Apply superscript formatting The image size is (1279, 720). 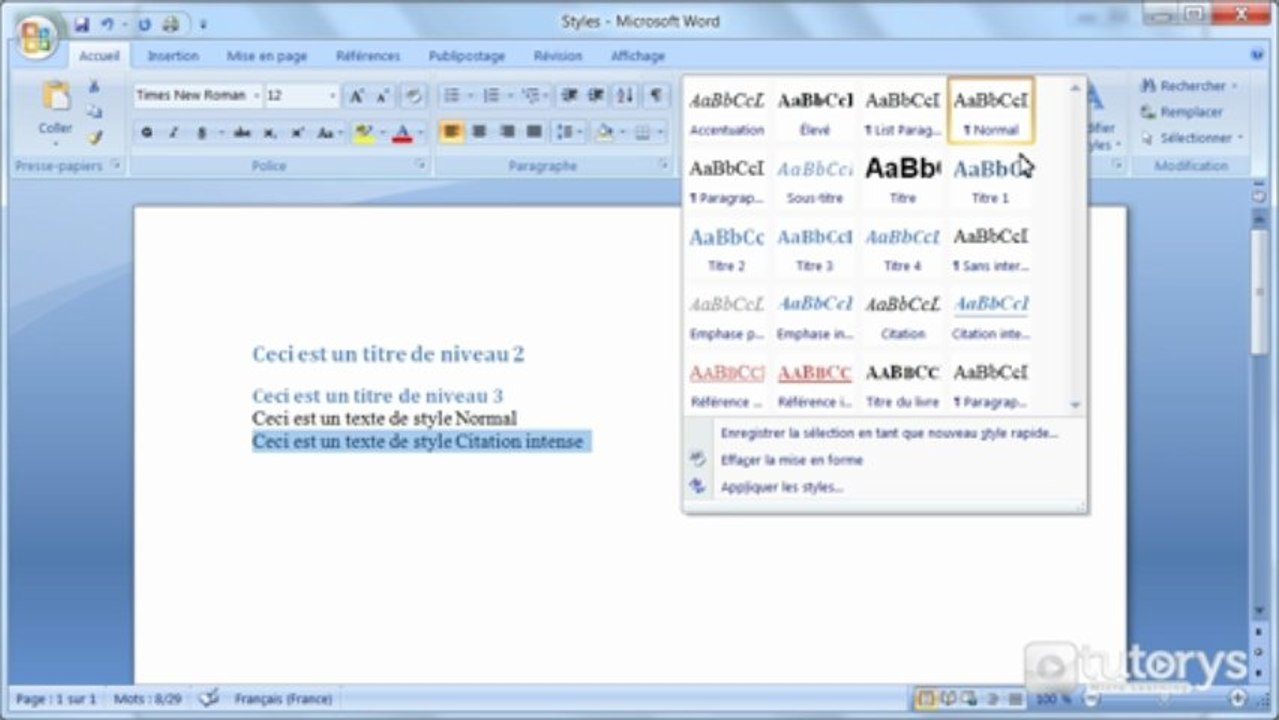point(297,132)
